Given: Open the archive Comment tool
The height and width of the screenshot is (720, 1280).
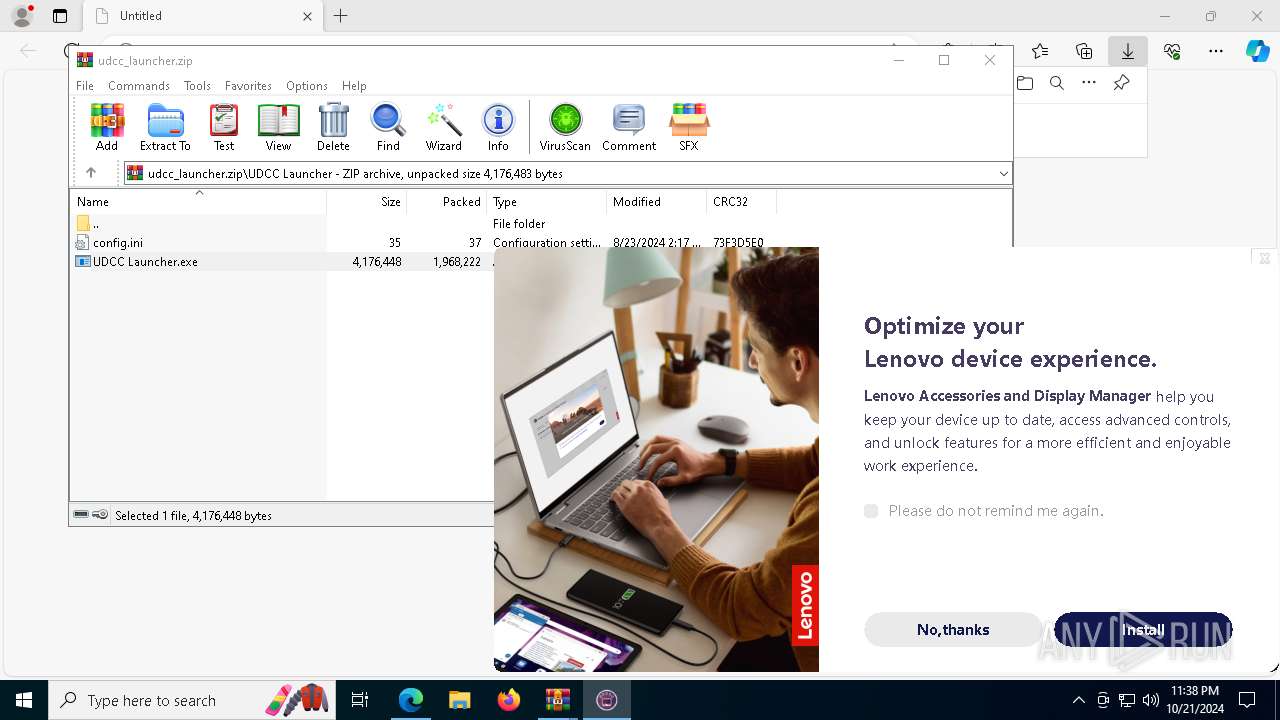Looking at the screenshot, I should pos(629,127).
